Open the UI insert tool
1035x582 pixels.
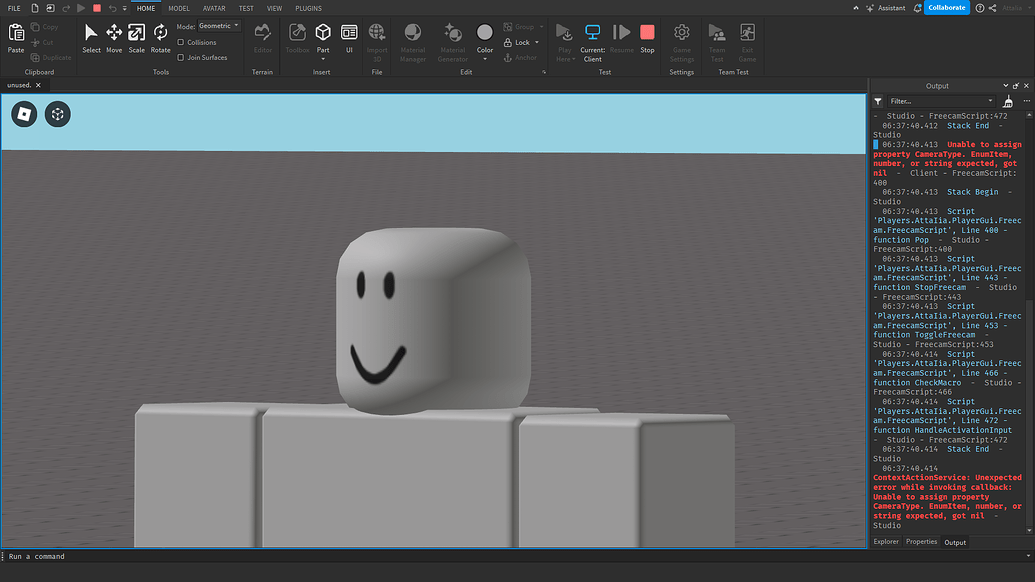(349, 38)
